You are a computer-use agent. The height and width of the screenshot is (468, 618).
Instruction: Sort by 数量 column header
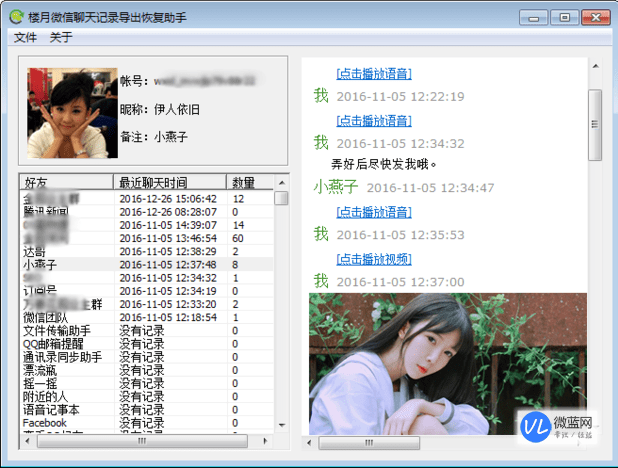(x=250, y=182)
